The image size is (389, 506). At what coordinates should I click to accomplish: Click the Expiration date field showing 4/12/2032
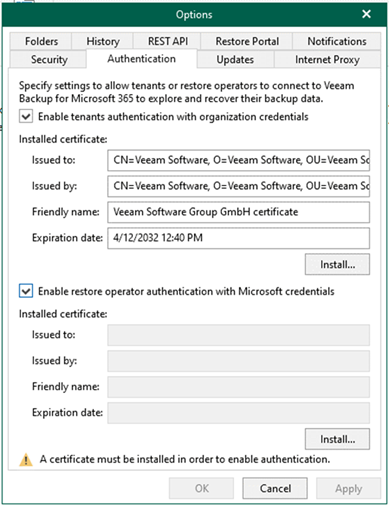coord(238,238)
